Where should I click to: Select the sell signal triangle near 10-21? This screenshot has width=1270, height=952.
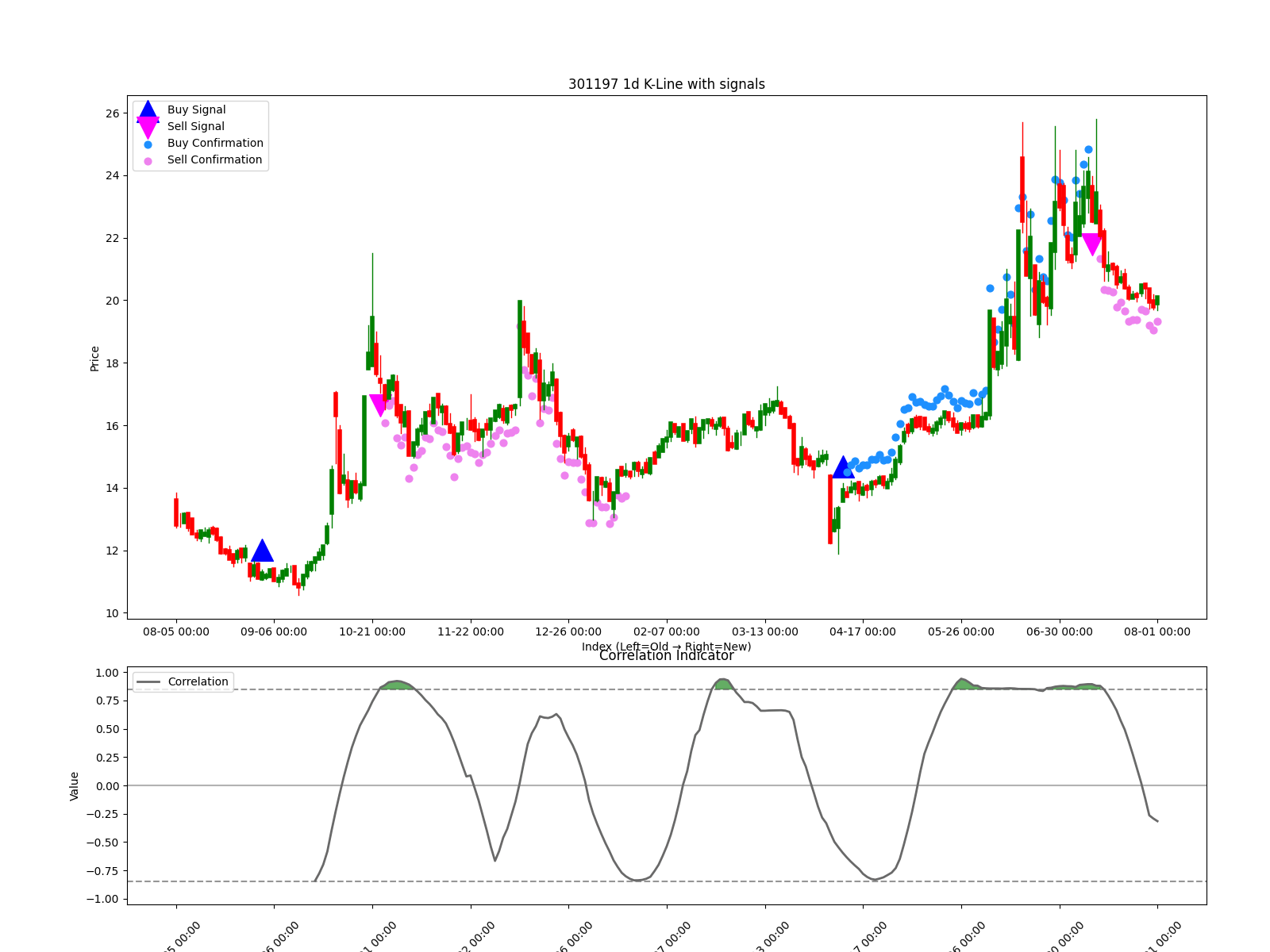pyautogui.click(x=380, y=405)
